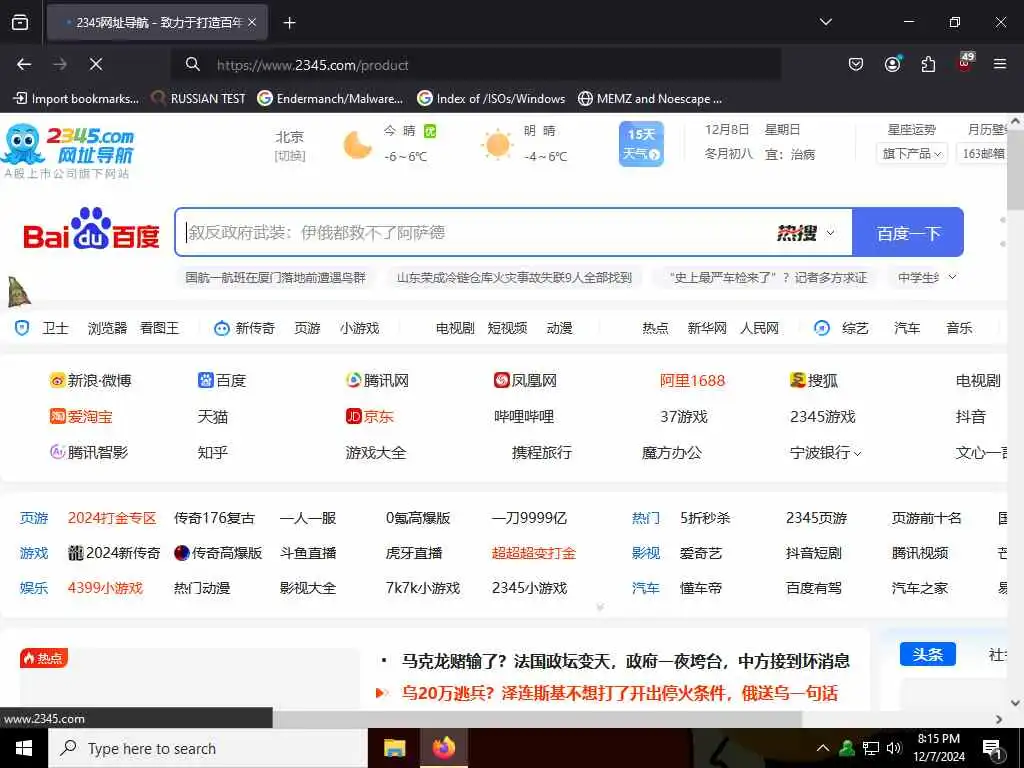Open 马克龙赌输了 headline
The height and width of the screenshot is (768, 1024).
626,662
